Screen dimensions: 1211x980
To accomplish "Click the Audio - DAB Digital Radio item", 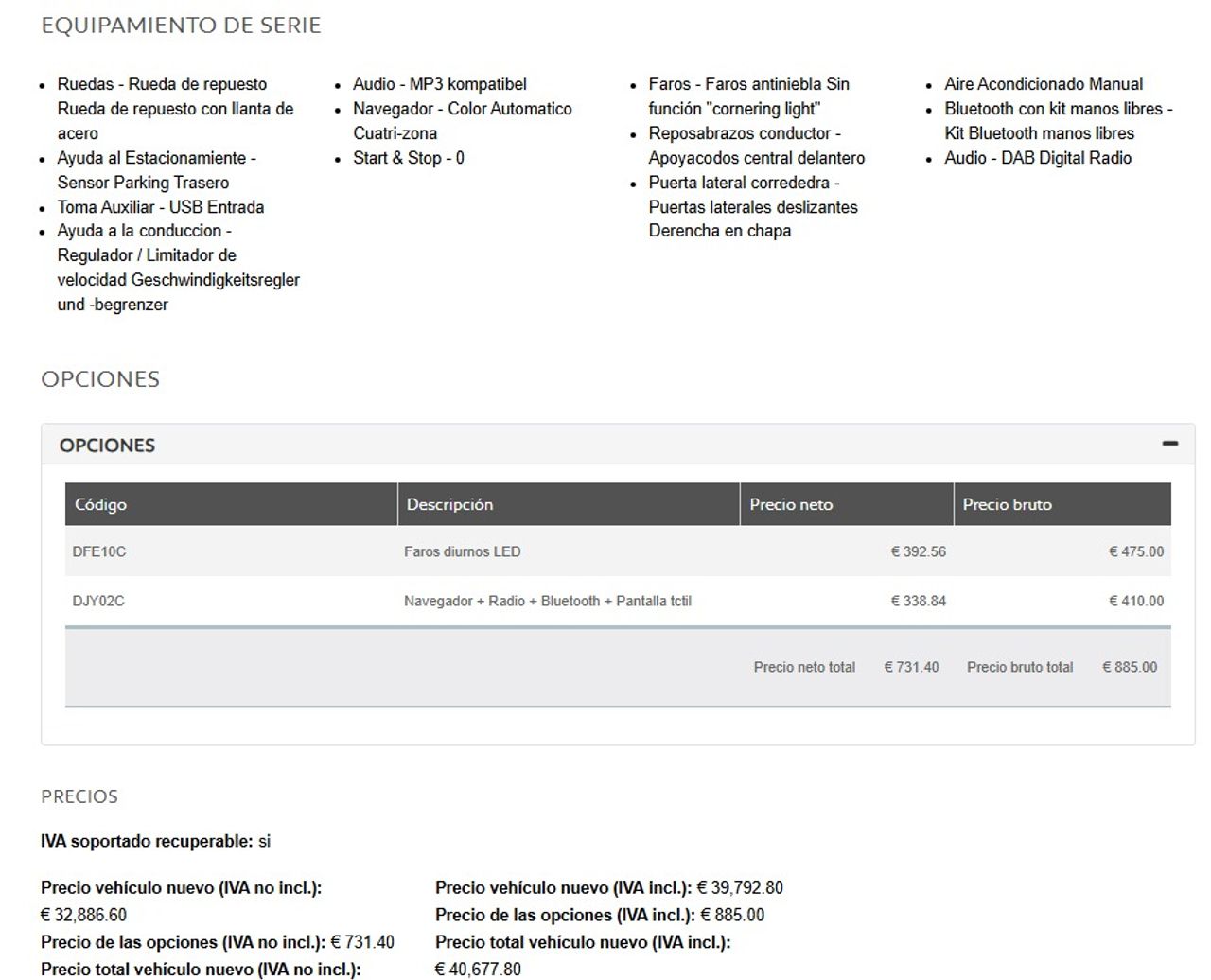I will [x=1038, y=158].
